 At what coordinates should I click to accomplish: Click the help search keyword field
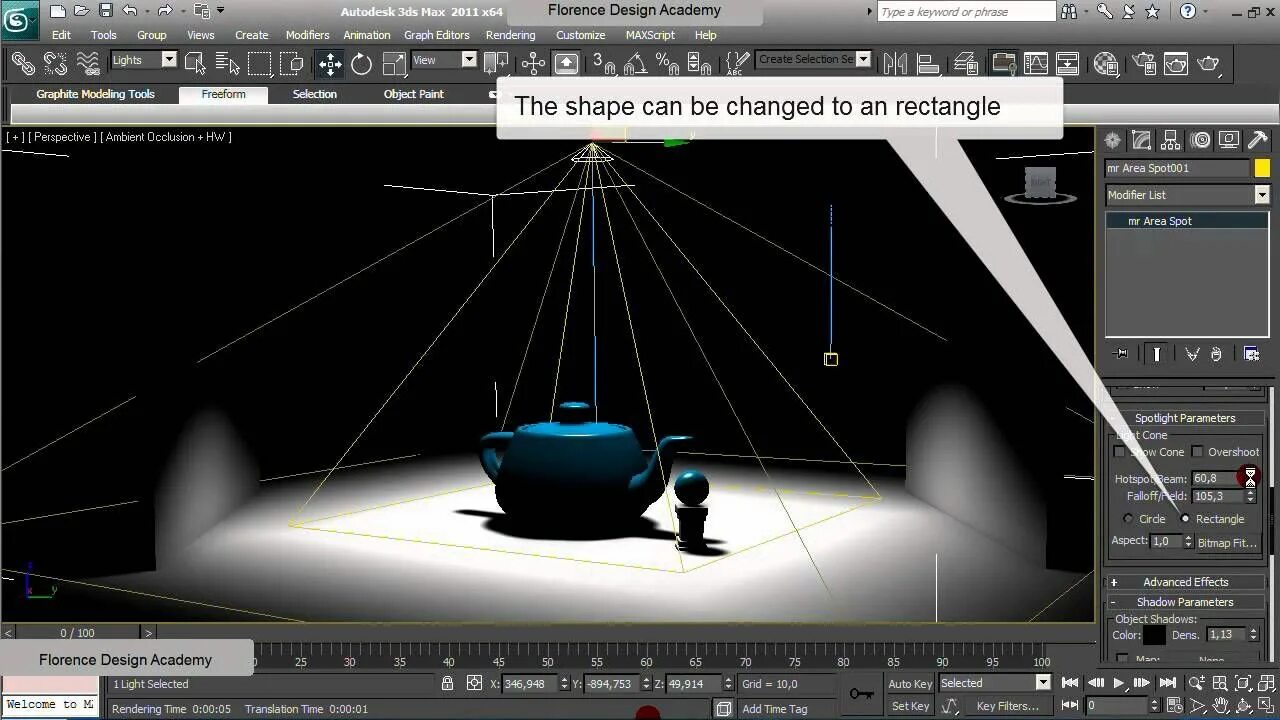(966, 12)
